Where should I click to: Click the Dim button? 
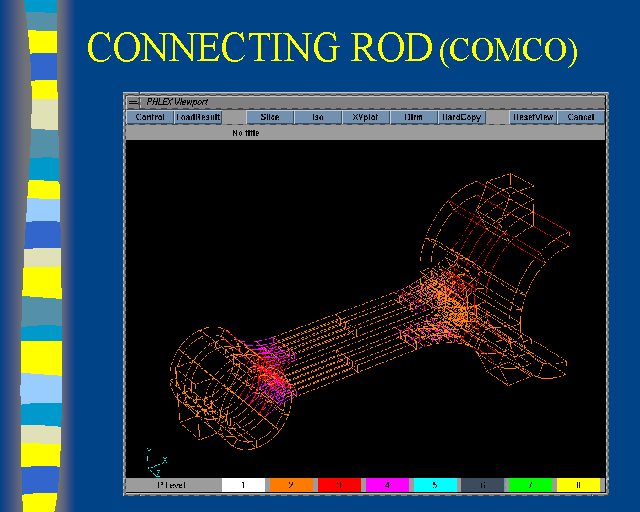click(412, 117)
